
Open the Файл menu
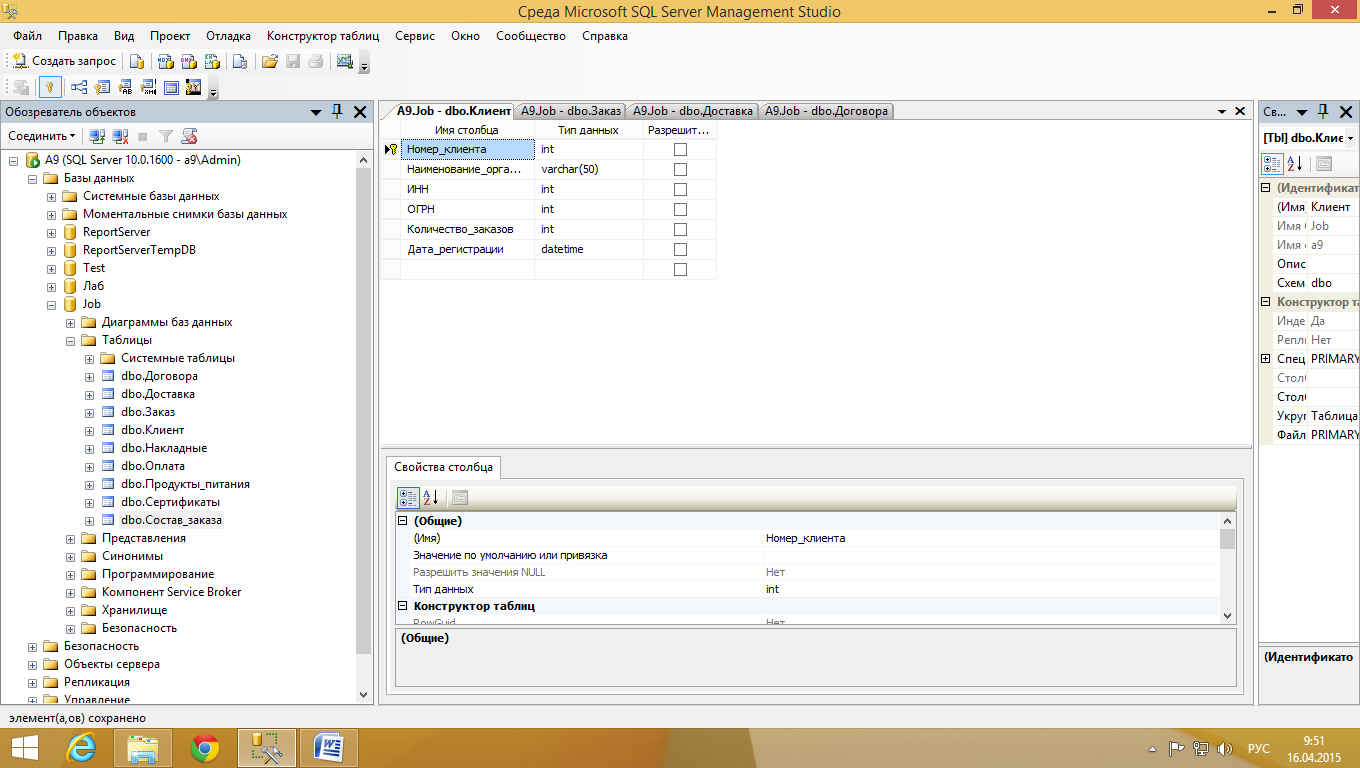click(27, 36)
